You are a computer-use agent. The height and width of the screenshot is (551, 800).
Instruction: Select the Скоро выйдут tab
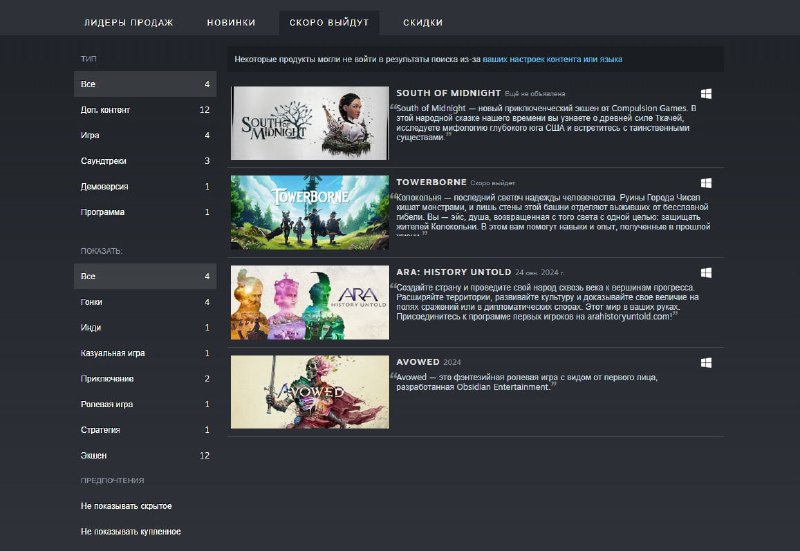pyautogui.click(x=329, y=22)
